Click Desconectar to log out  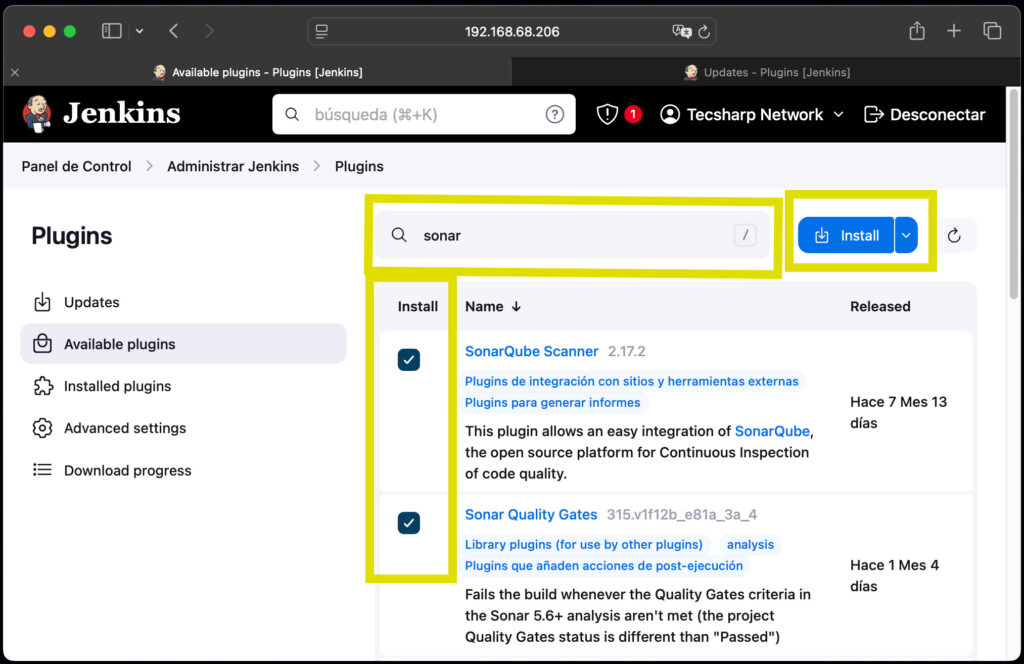(924, 114)
